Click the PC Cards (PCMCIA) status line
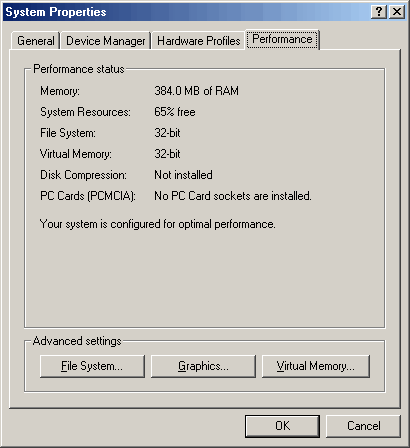 [176, 196]
